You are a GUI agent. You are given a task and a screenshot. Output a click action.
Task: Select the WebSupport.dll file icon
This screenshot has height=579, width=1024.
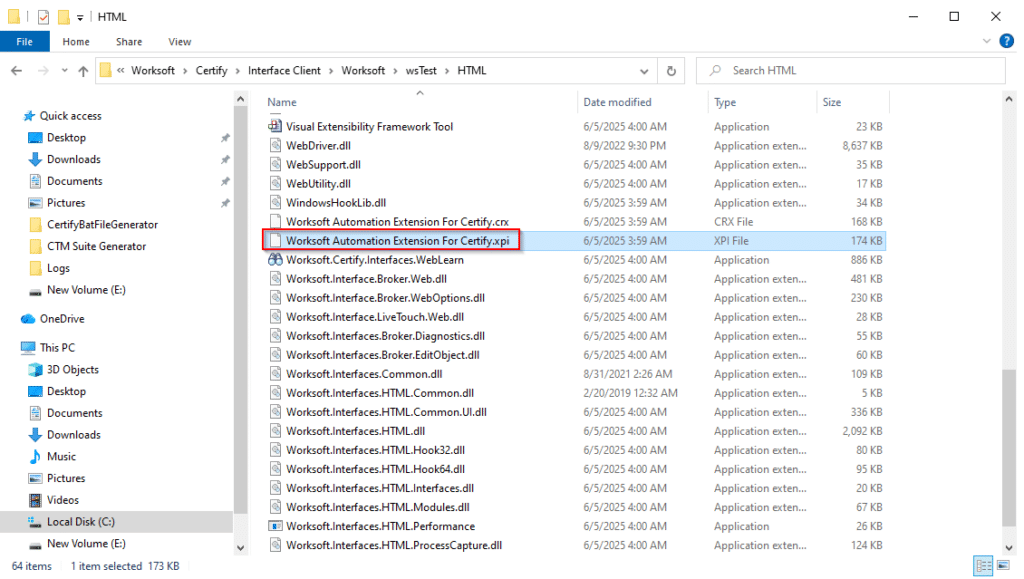[275, 164]
